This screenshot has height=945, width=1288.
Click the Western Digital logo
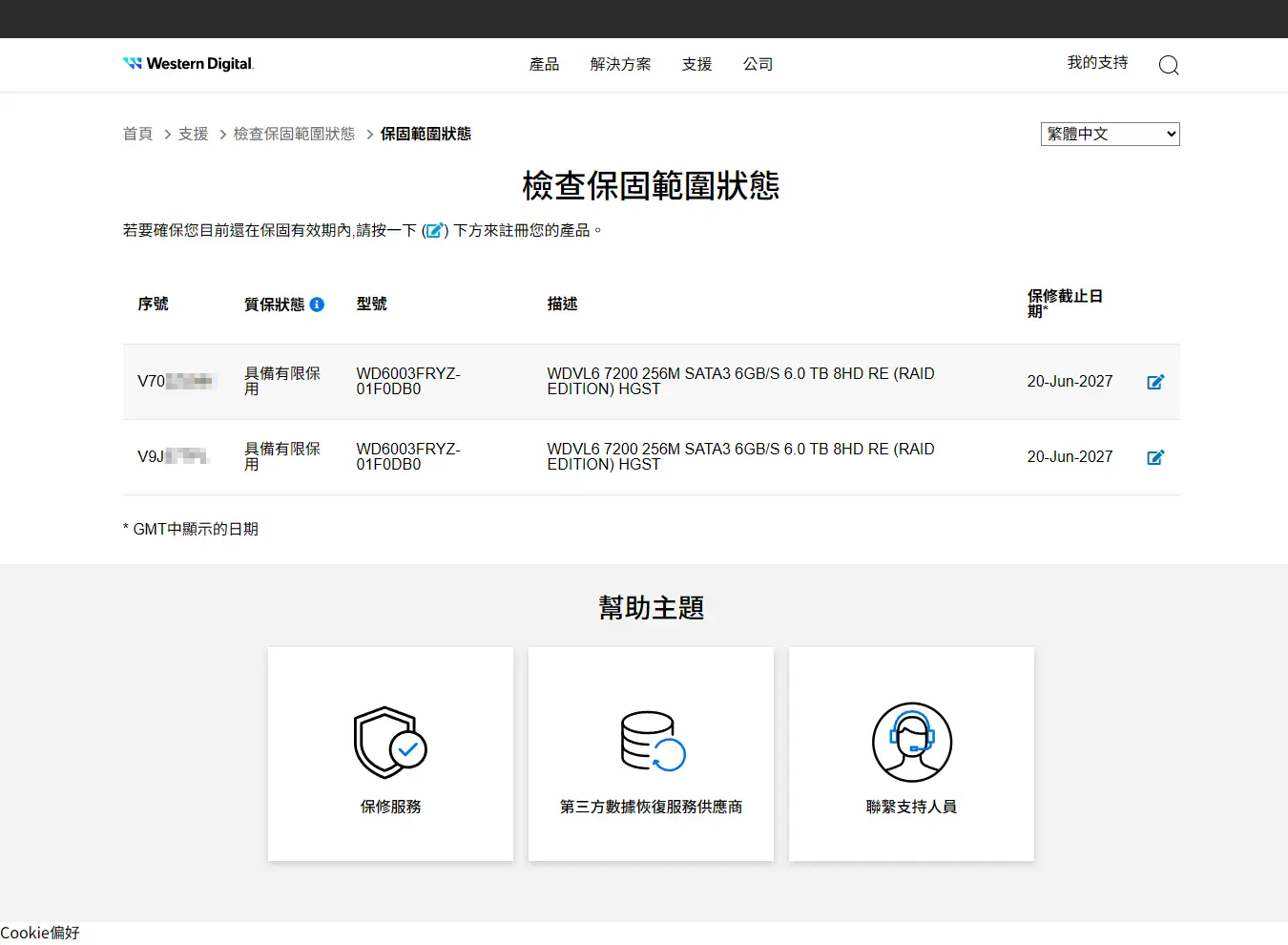pyautogui.click(x=188, y=64)
